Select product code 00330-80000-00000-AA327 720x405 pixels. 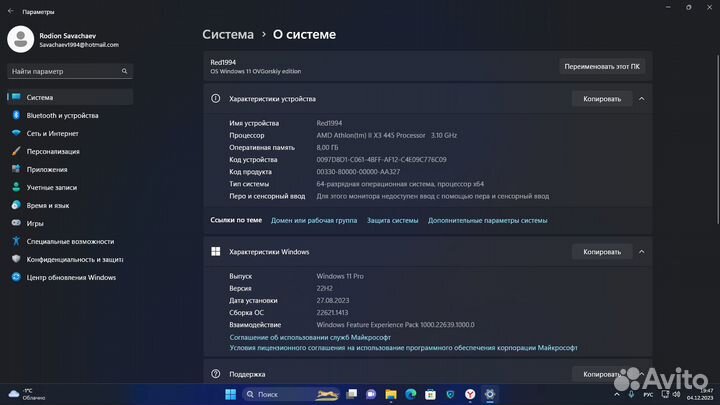pyautogui.click(x=358, y=172)
